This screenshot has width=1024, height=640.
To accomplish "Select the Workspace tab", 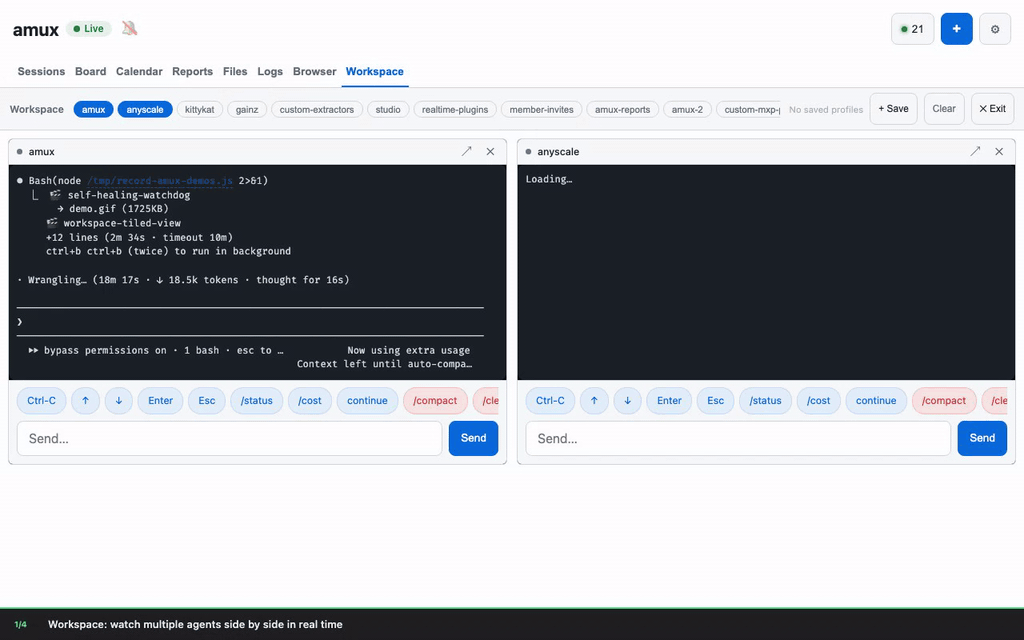I will [375, 71].
